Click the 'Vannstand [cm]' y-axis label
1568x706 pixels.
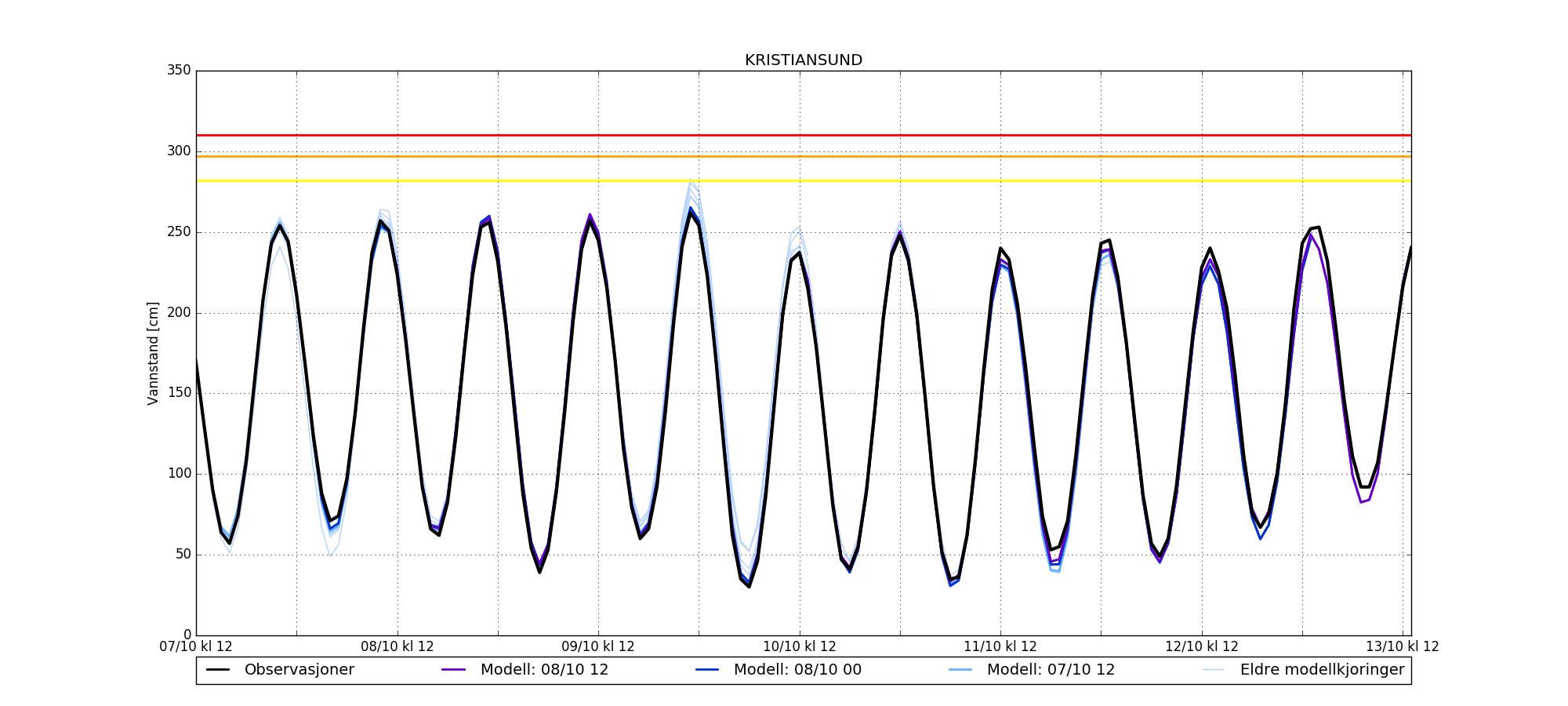click(x=153, y=353)
